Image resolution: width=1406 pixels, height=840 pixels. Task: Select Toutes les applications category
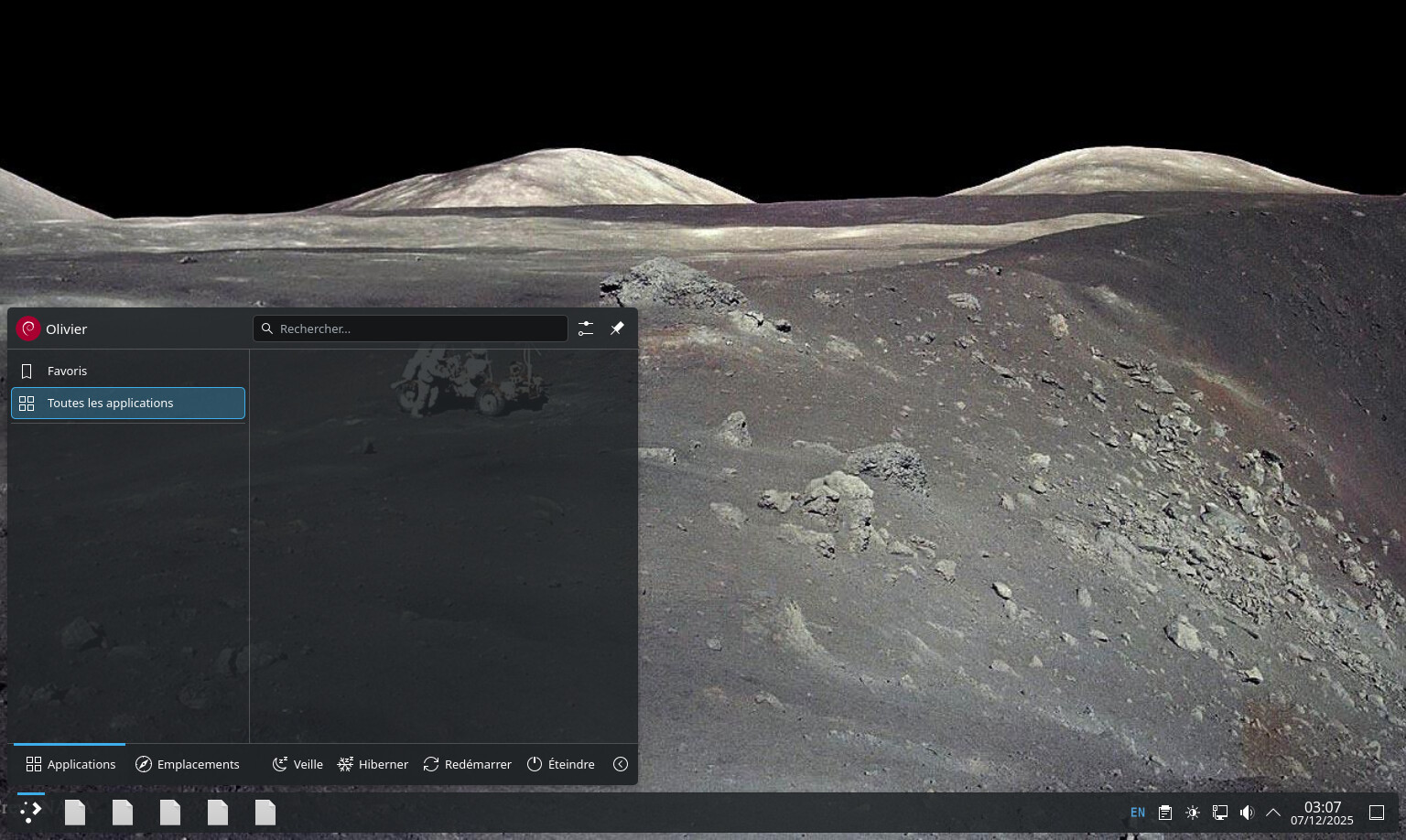pyautogui.click(x=127, y=404)
